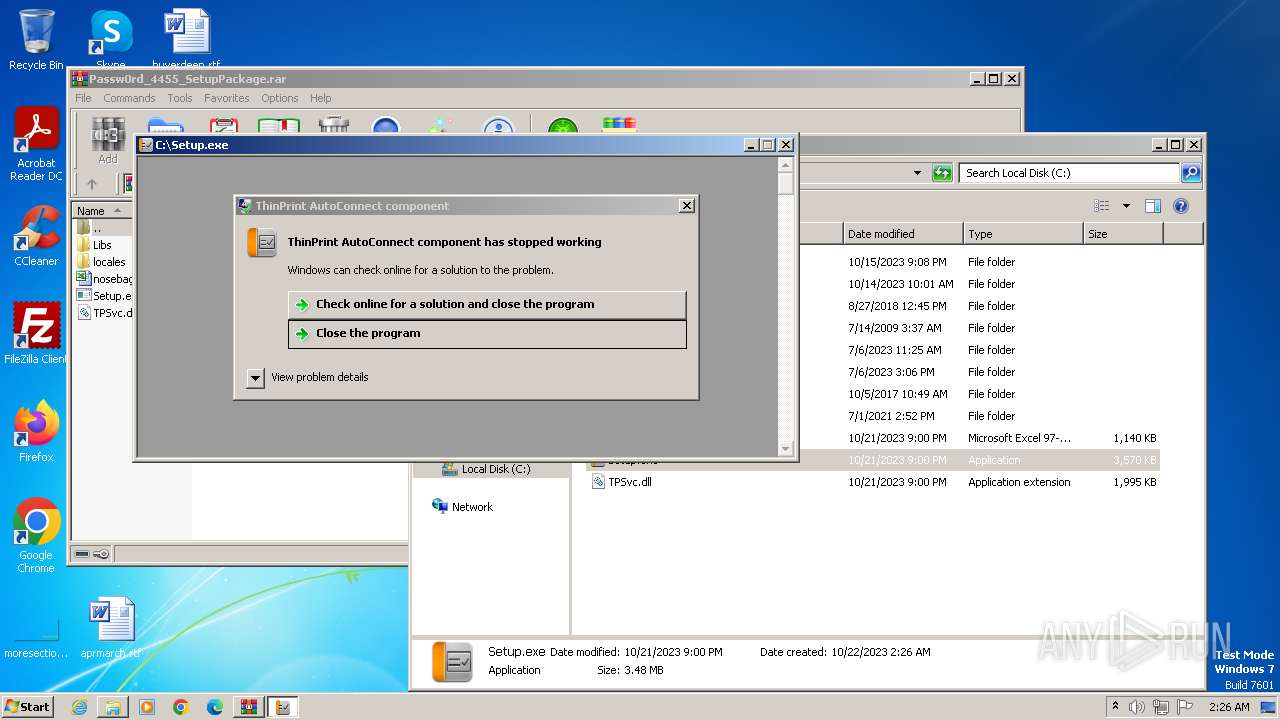
Task: Open Internet Explorer from the taskbar
Action: 79,707
